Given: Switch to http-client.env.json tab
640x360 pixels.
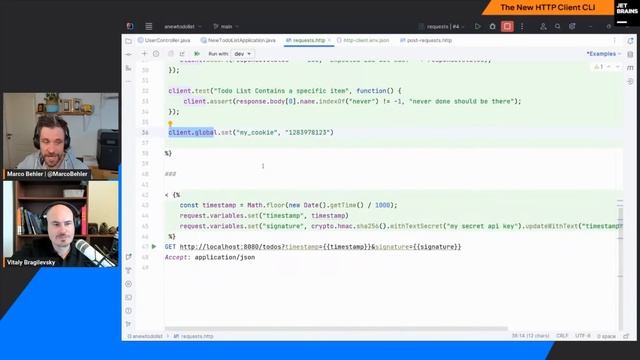Looking at the screenshot, I should click(363, 40).
